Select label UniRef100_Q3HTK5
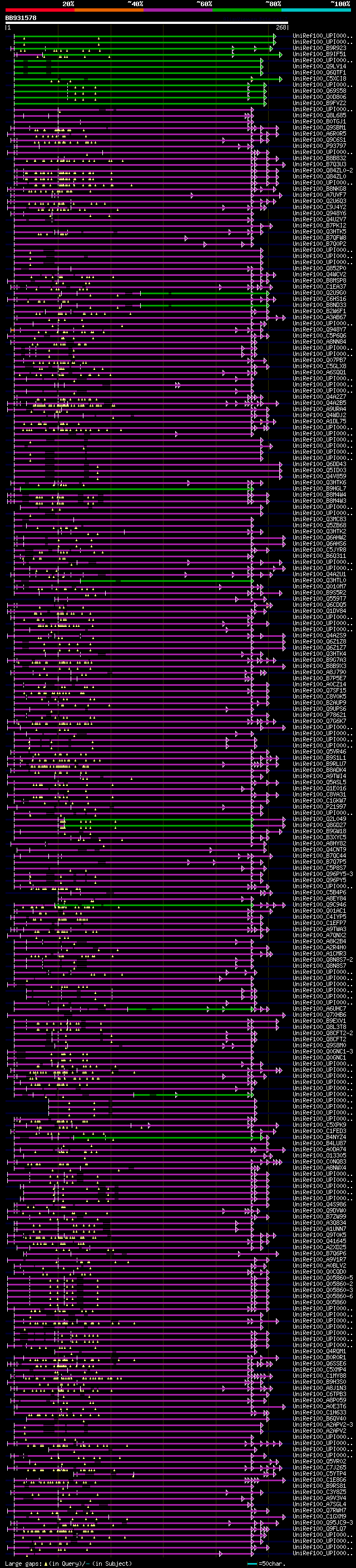The image size is (356, 1568). 319,231
